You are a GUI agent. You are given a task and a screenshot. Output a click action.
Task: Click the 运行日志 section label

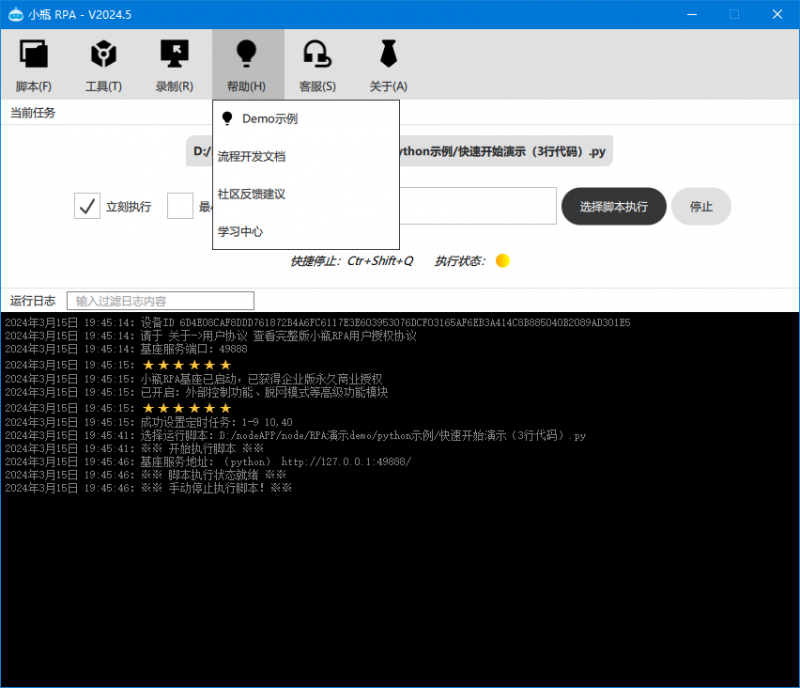tap(33, 301)
